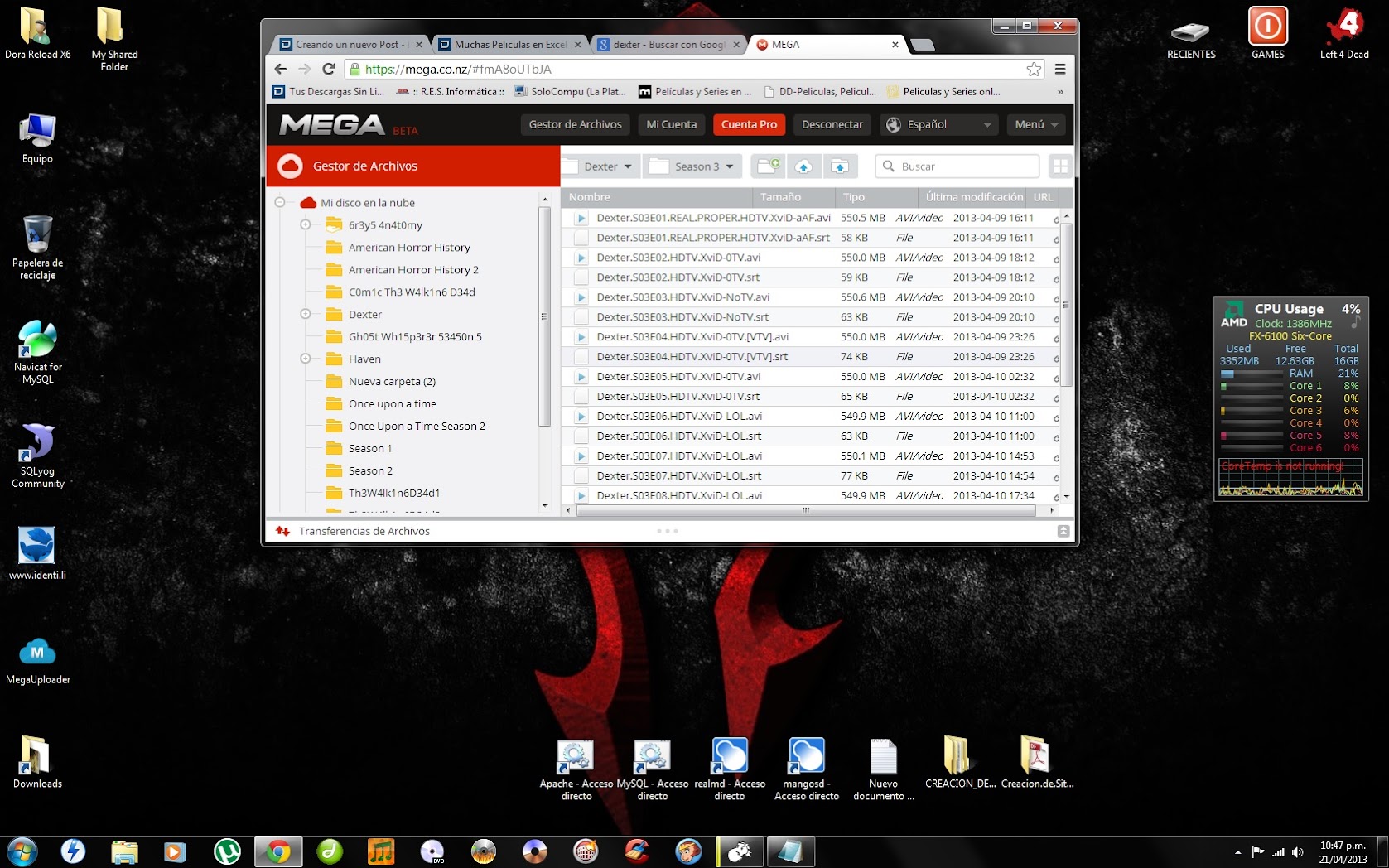Image resolution: width=1389 pixels, height=868 pixels.
Task: Click the Chrome reload page button
Action: coord(329,69)
